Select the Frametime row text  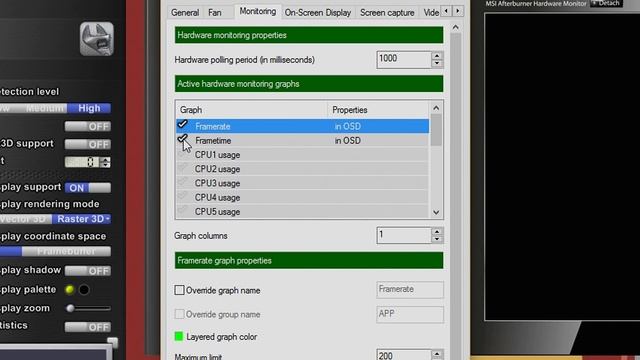click(x=213, y=141)
